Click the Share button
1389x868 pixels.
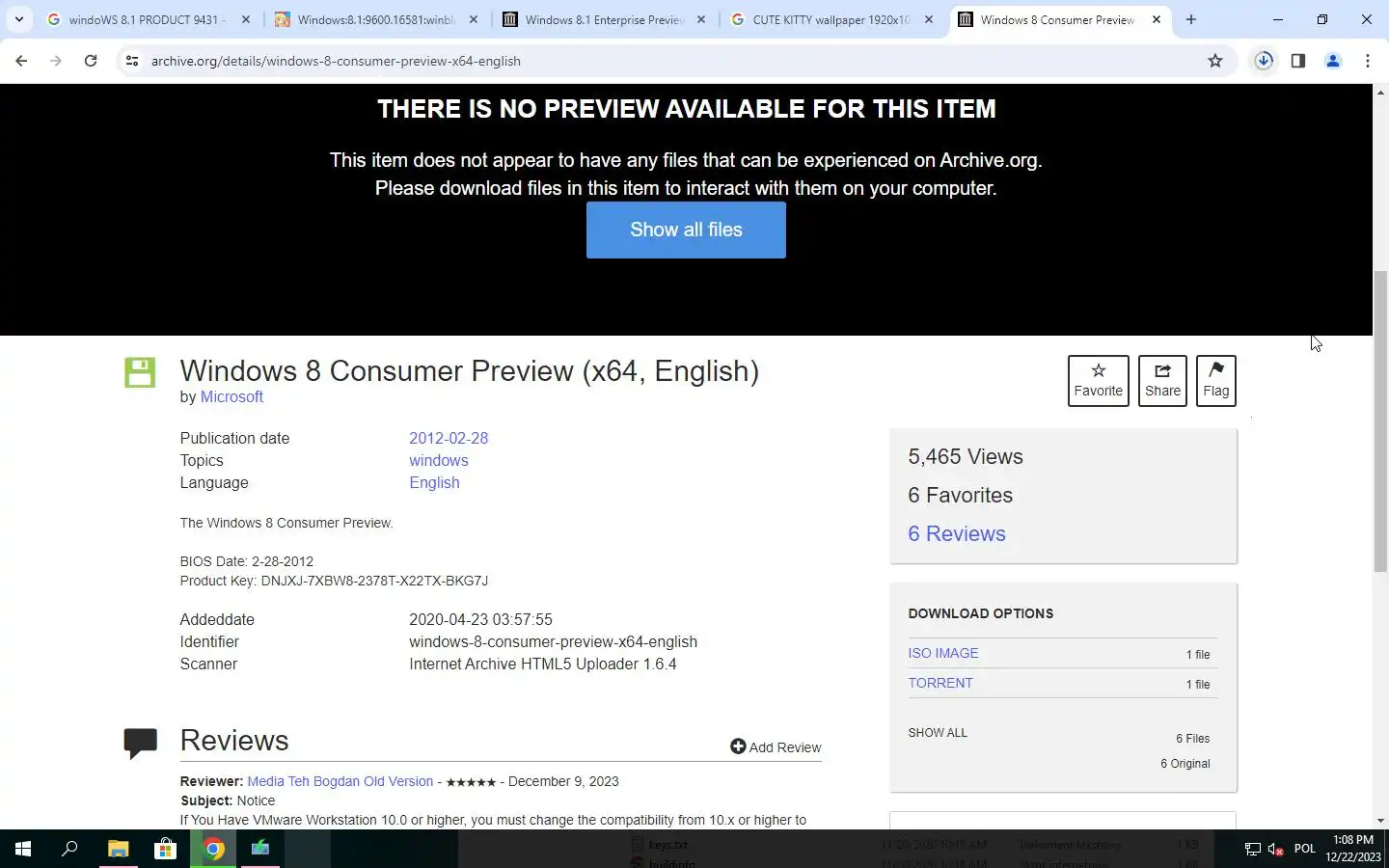[x=1162, y=381]
